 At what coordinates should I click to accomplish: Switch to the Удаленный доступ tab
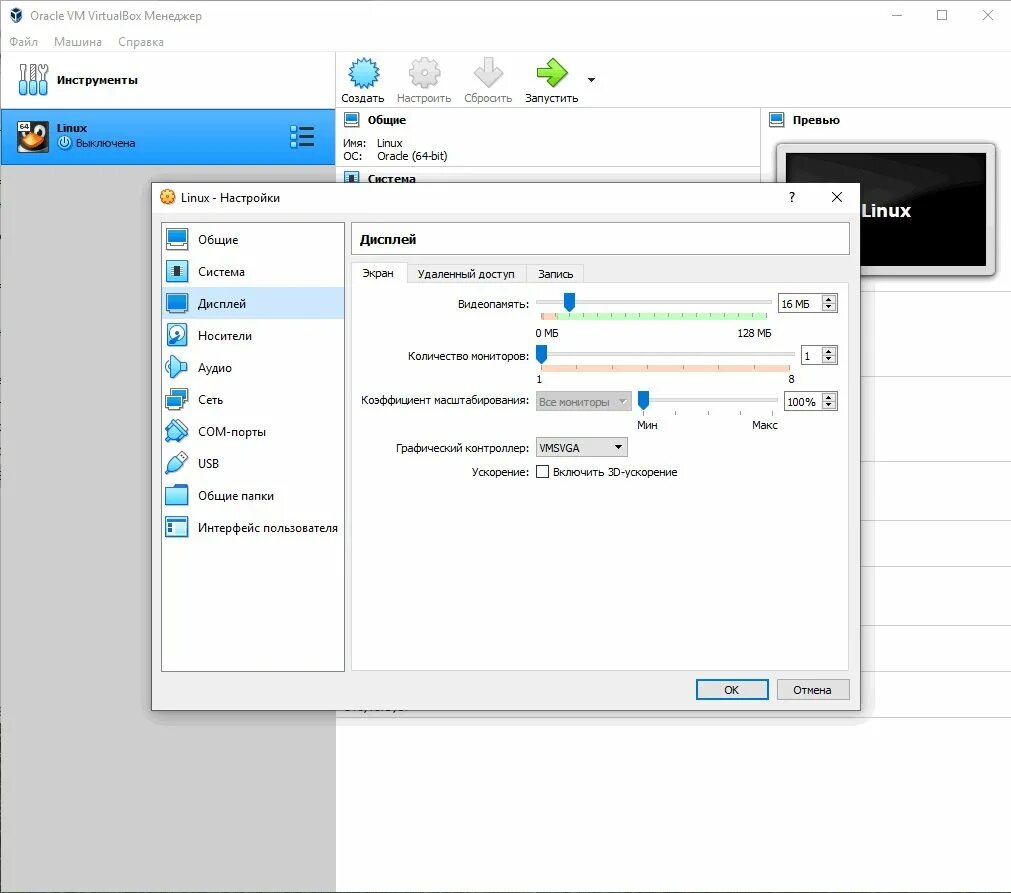(x=466, y=274)
